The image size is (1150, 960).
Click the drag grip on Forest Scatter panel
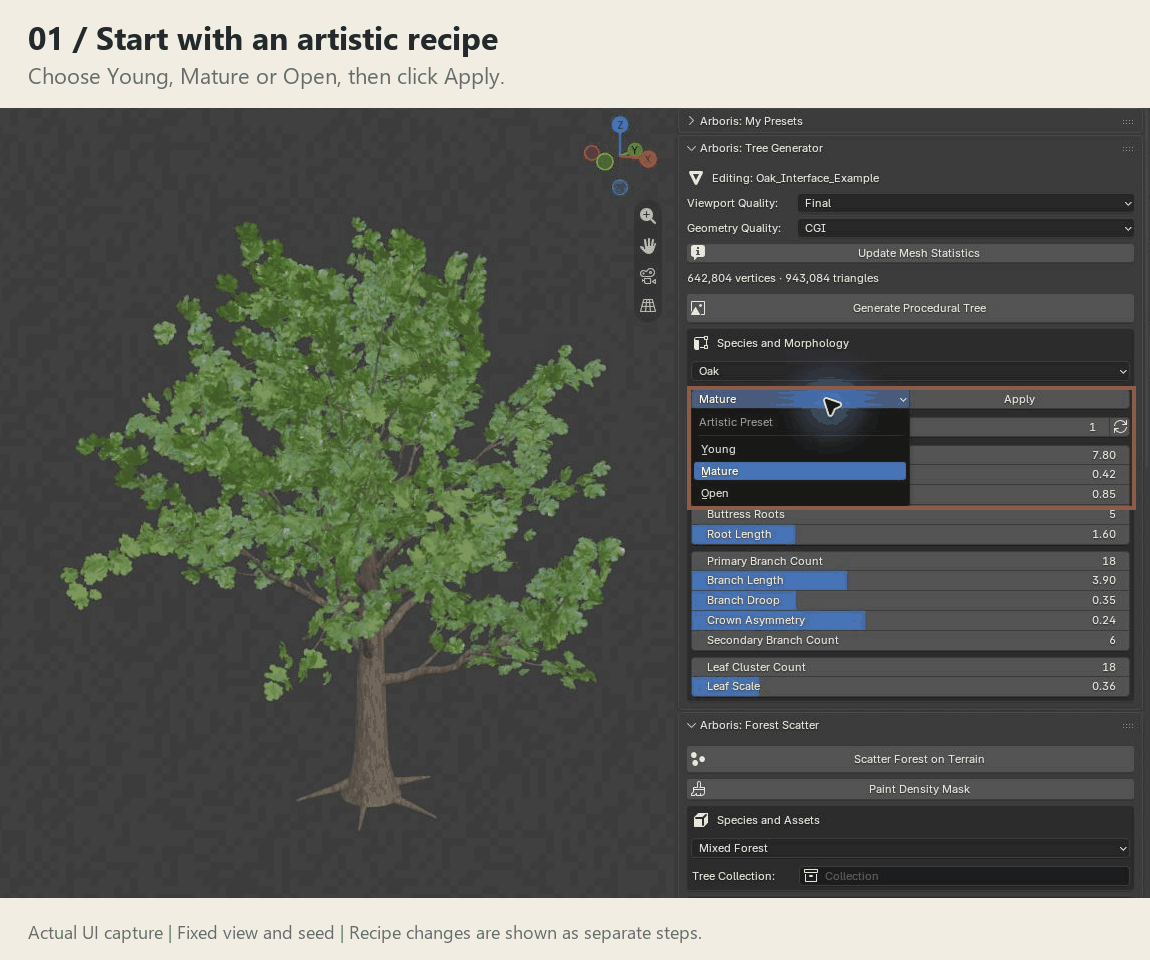tap(1127, 726)
